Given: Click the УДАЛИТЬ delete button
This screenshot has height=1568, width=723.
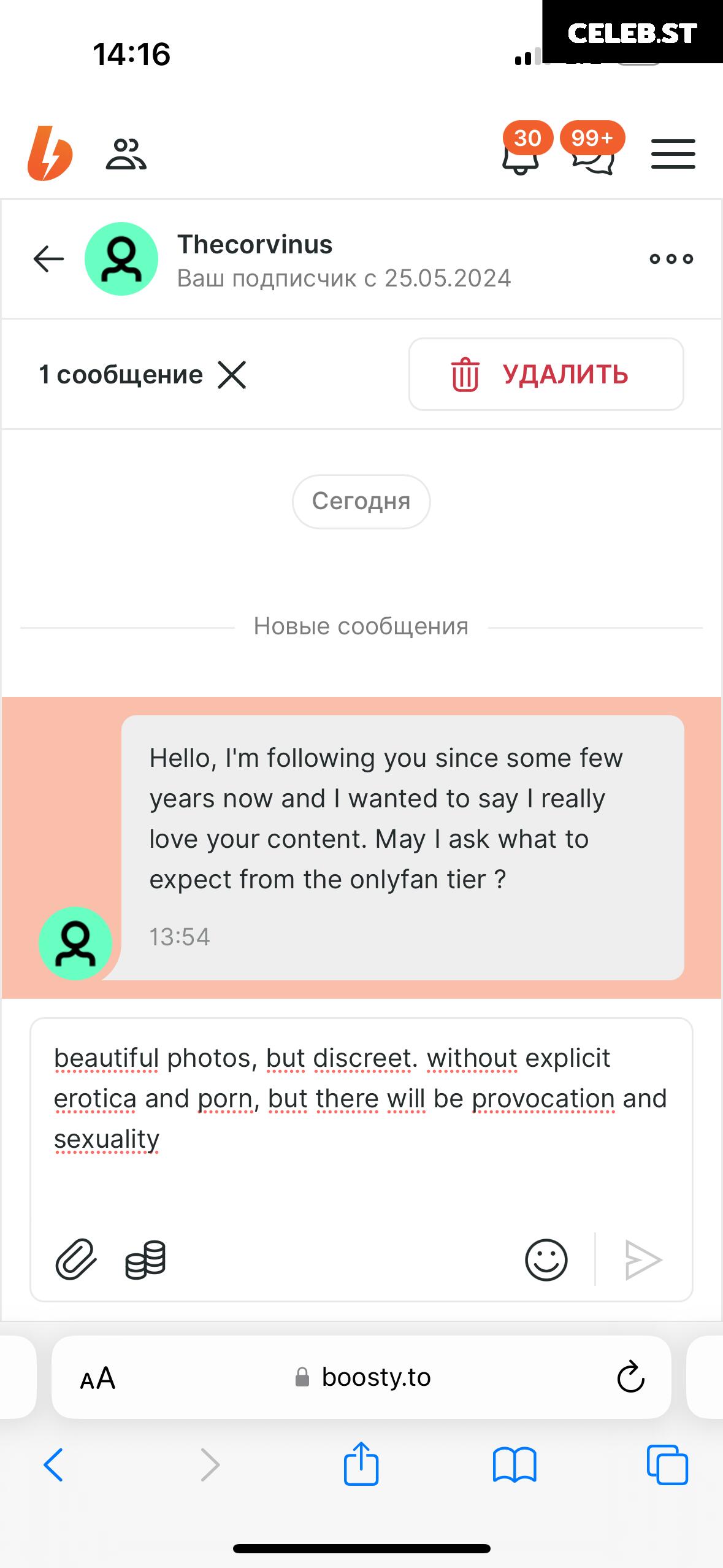Looking at the screenshot, I should [x=546, y=374].
